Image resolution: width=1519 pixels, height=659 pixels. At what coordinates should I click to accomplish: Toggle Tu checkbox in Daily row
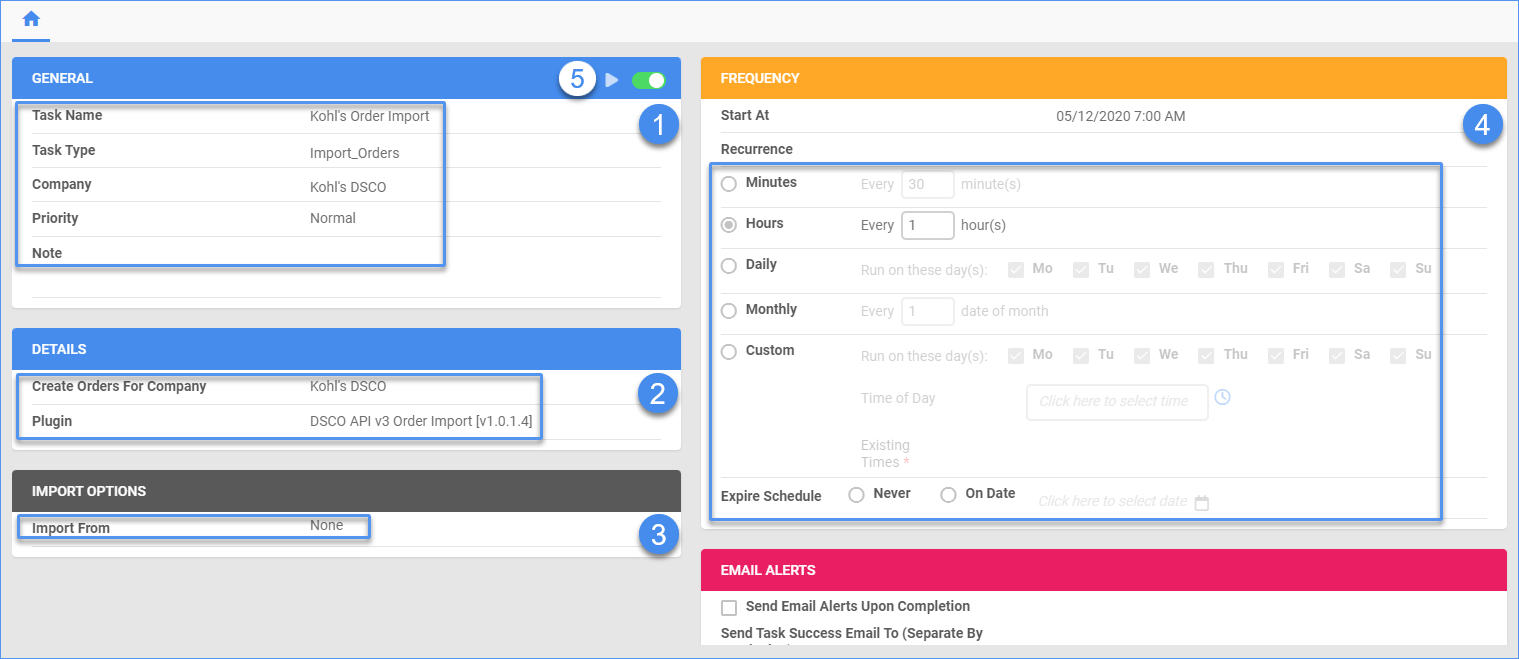[x=1081, y=269]
